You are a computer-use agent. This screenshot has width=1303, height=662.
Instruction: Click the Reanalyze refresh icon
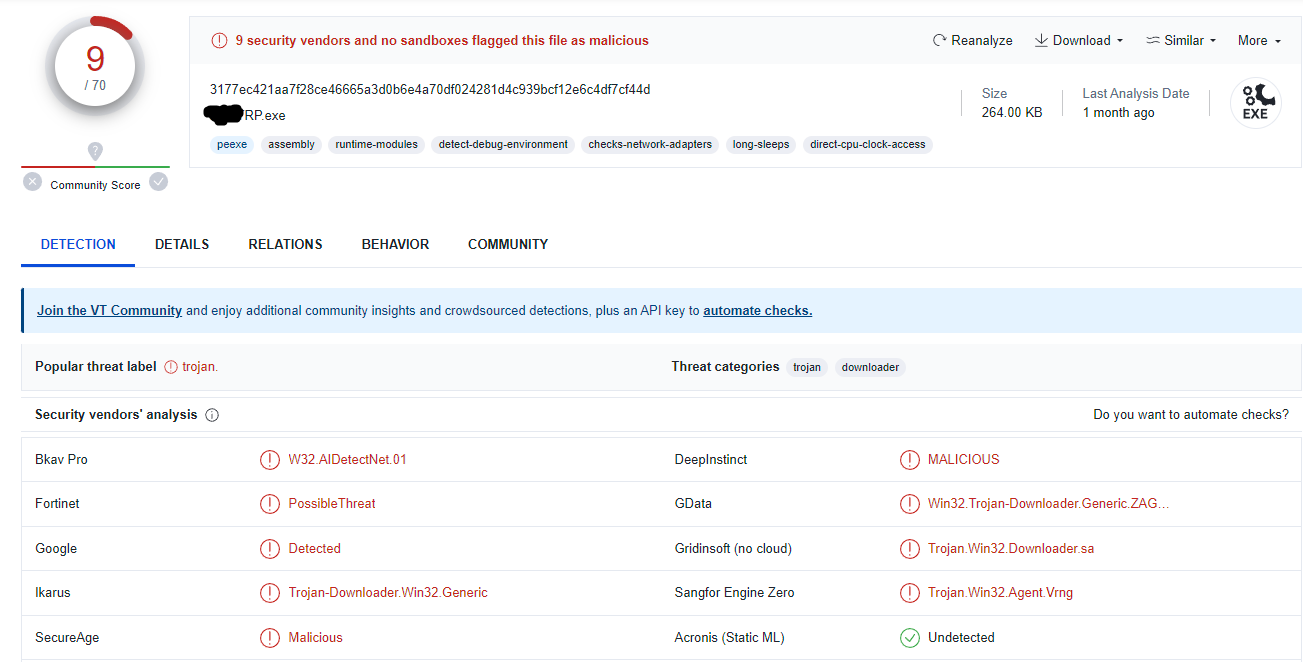tap(939, 41)
